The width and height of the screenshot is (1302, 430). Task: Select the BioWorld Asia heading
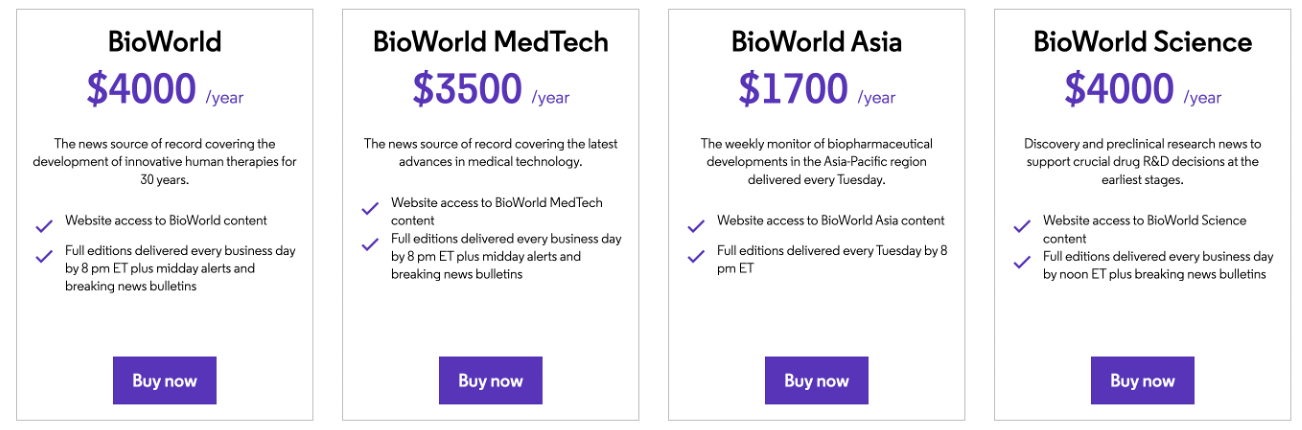[x=816, y=42]
